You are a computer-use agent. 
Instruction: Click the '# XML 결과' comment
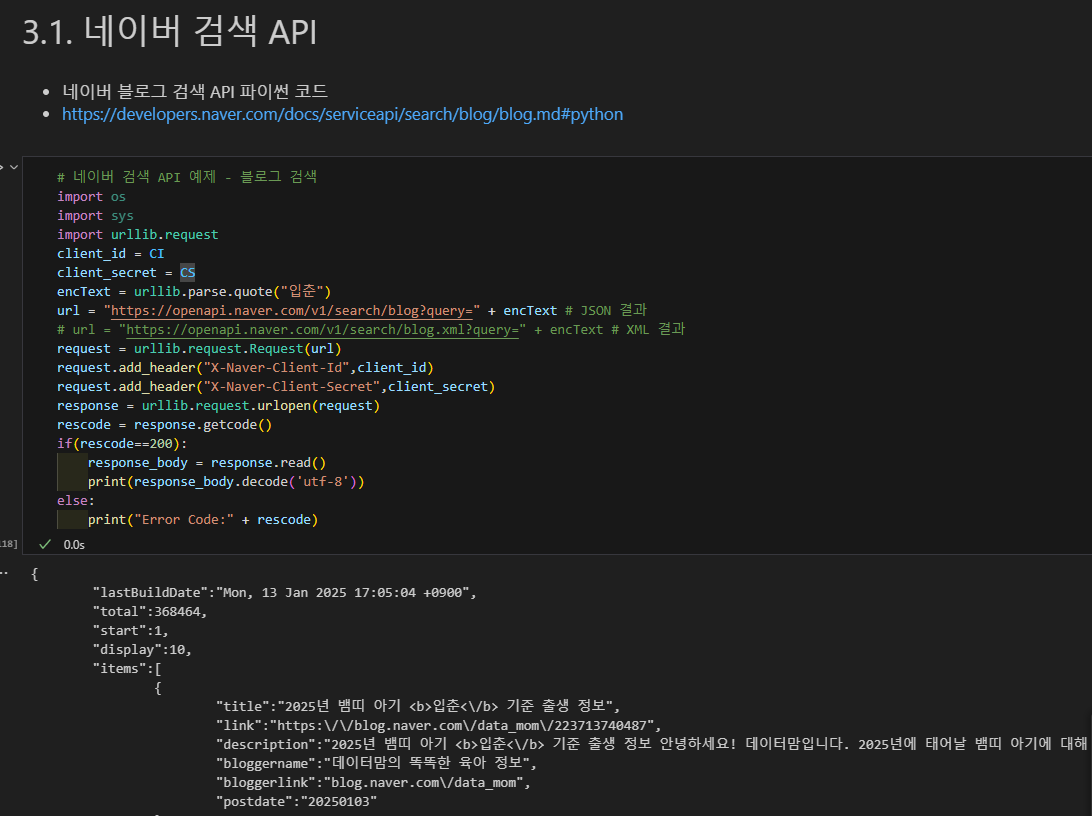648,329
